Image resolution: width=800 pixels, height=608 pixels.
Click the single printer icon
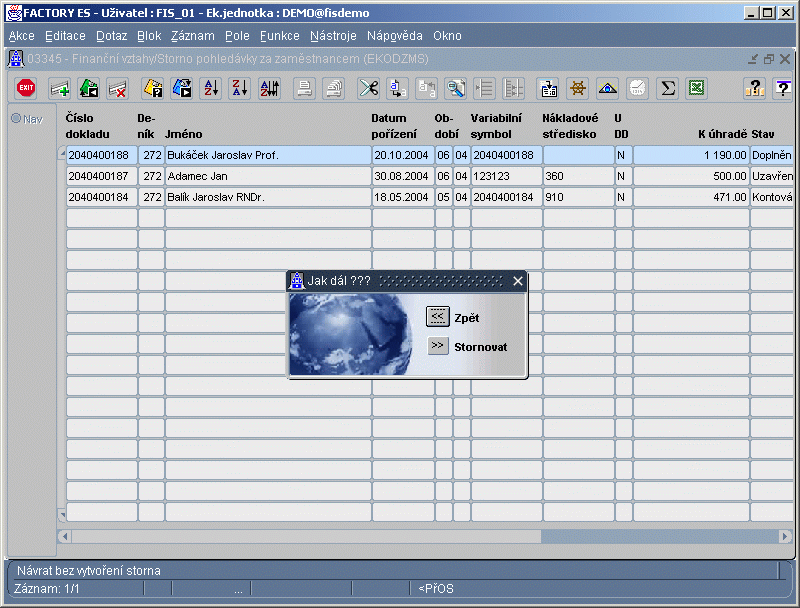coord(305,88)
